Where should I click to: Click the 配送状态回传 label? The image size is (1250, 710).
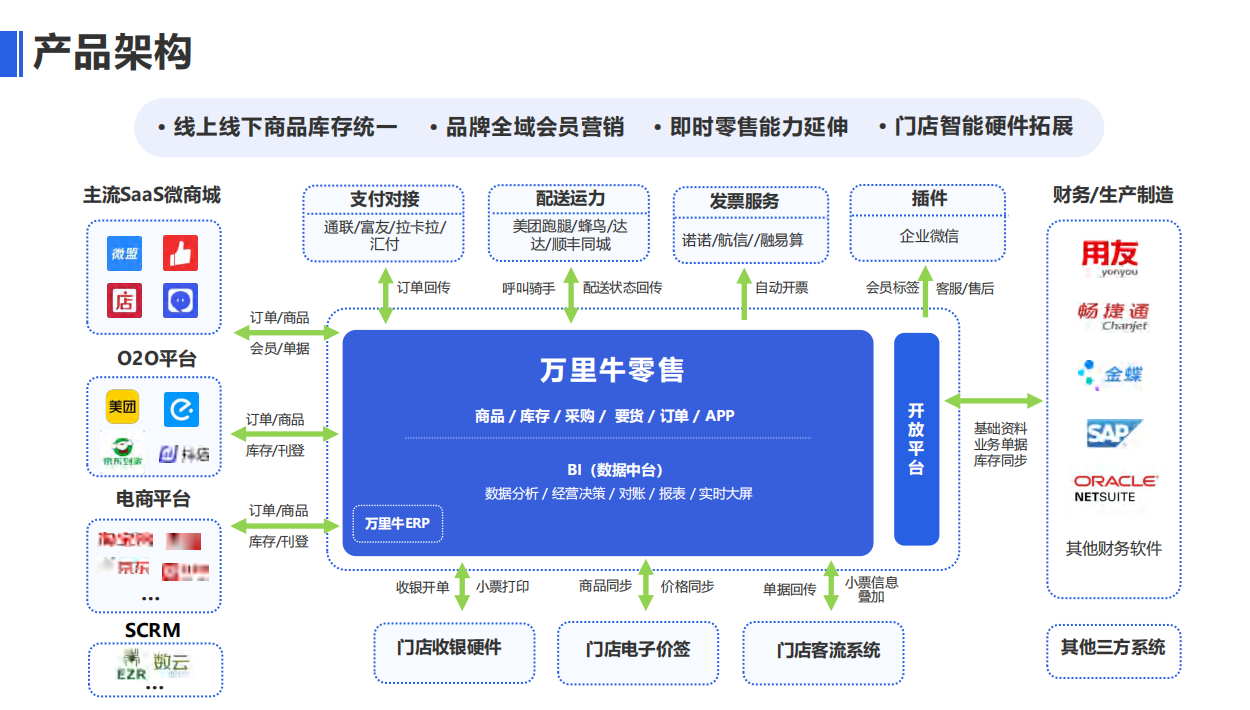(622, 288)
